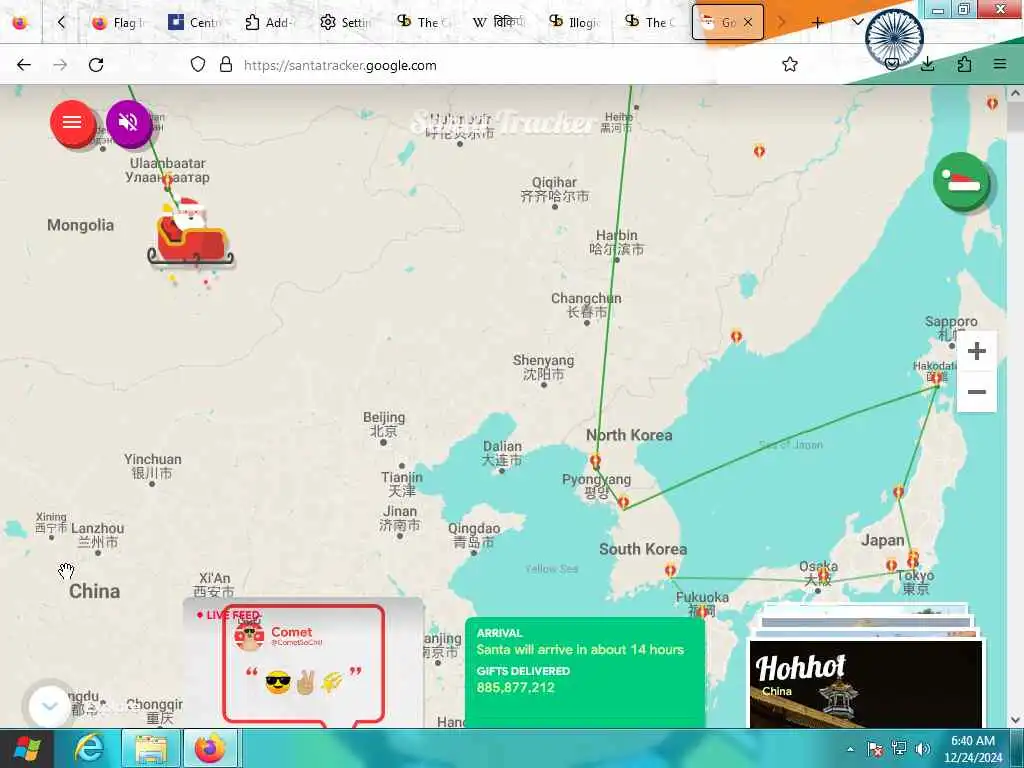1024x768 pixels.
Task: Click the green arrival info panel
Action: [585, 673]
